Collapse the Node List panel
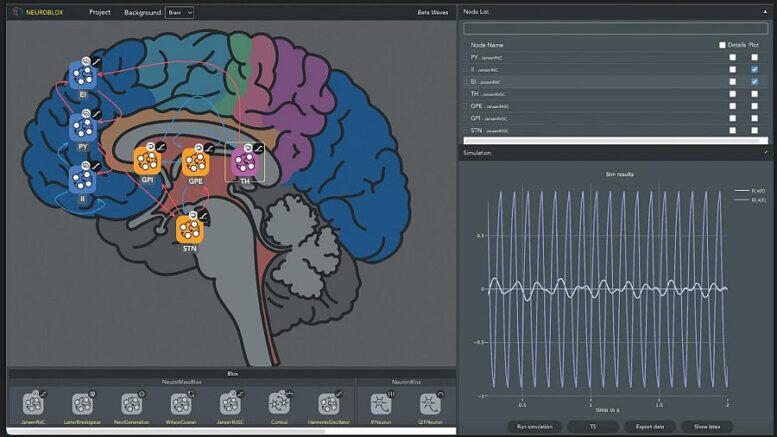This screenshot has width=777, height=437. [x=766, y=10]
